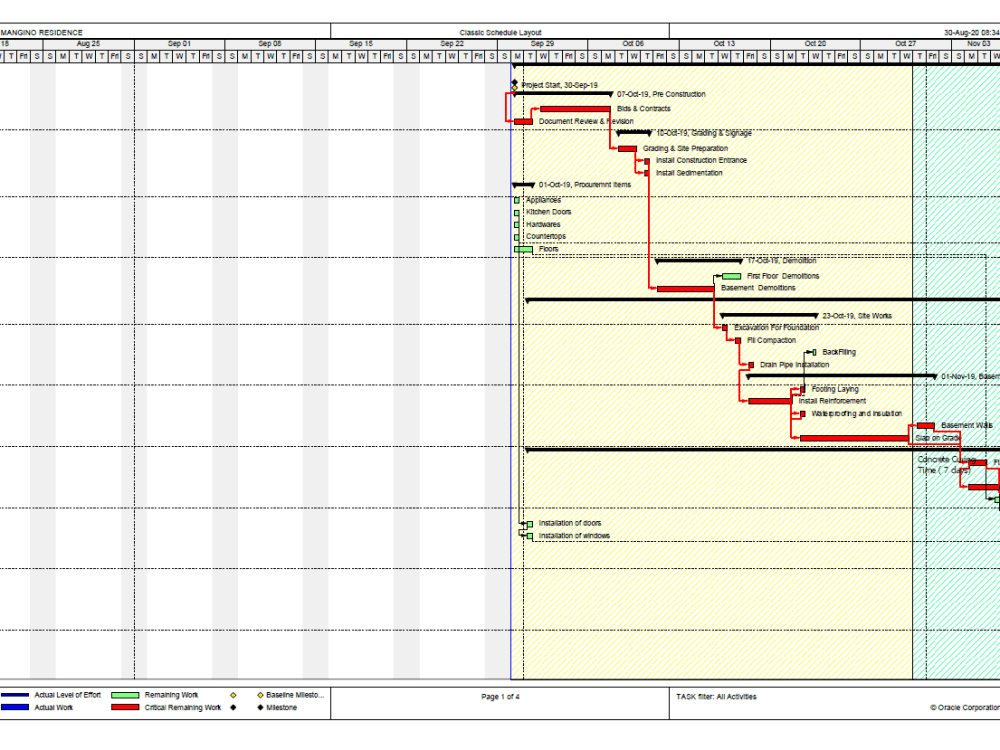Click the Hardwares activity marker
This screenshot has height=750, width=1000.
517,225
